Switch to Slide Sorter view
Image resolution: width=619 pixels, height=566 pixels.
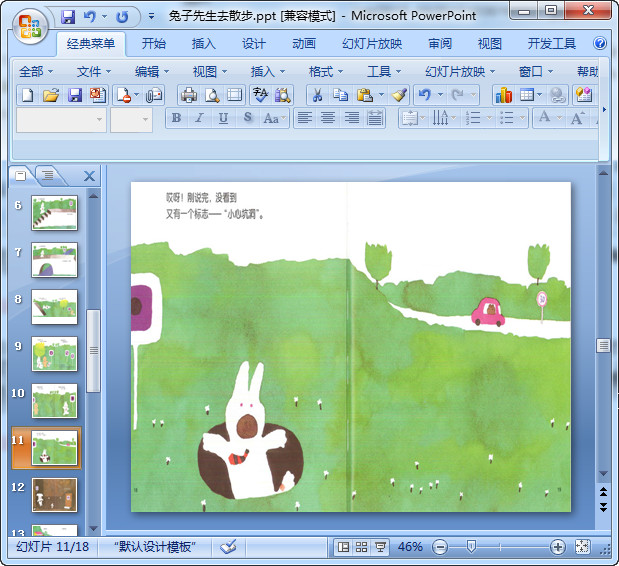coord(361,547)
